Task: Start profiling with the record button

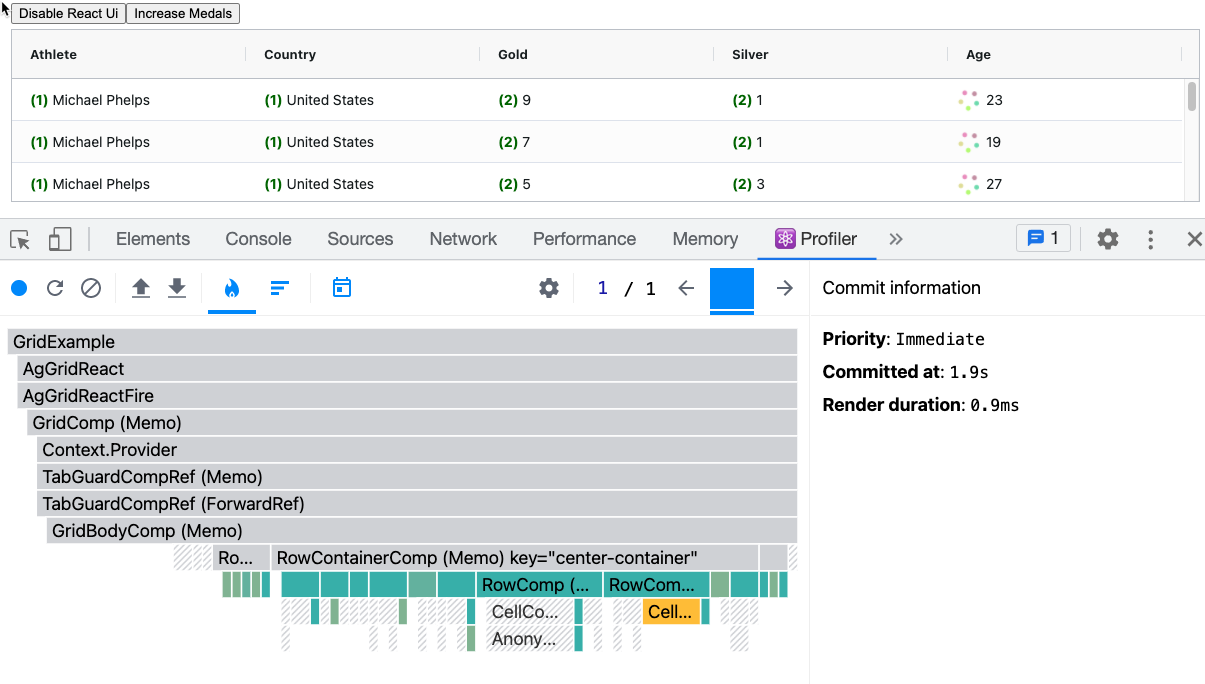Action: click(x=19, y=288)
